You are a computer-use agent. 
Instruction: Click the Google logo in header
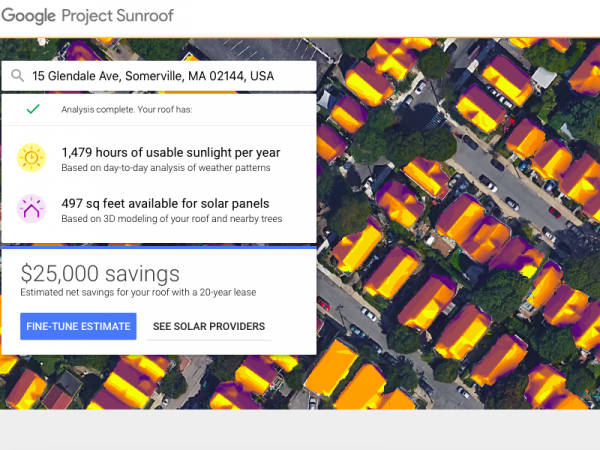(x=29, y=16)
